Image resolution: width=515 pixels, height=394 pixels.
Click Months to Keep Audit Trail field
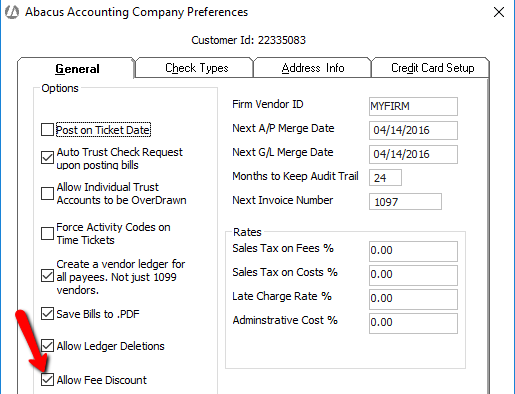pyautogui.click(x=385, y=178)
